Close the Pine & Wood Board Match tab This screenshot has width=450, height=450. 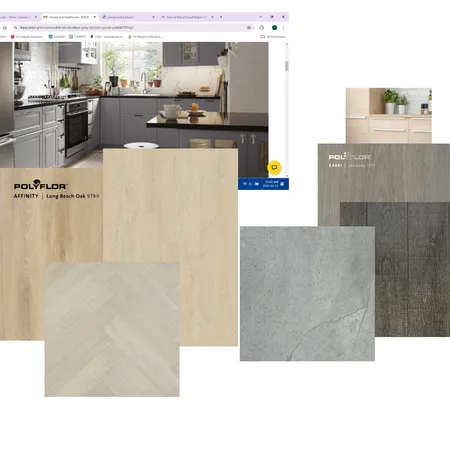click(212, 17)
